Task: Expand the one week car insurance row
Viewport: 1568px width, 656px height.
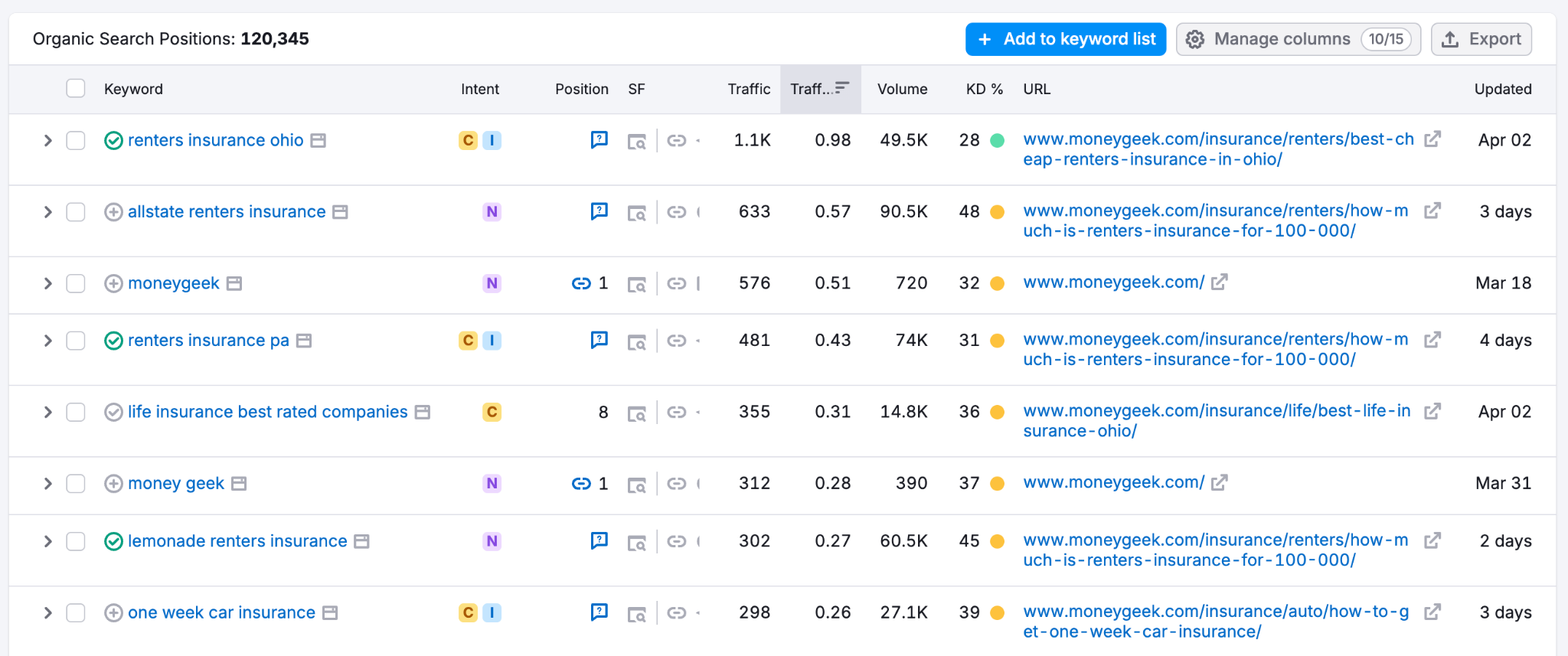Action: coord(47,613)
